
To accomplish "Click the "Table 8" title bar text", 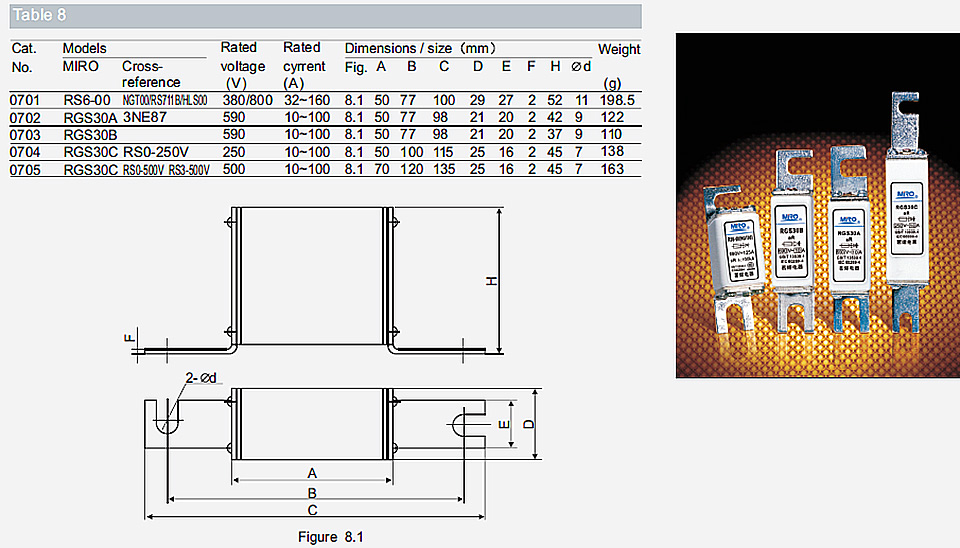I will 39,15.
